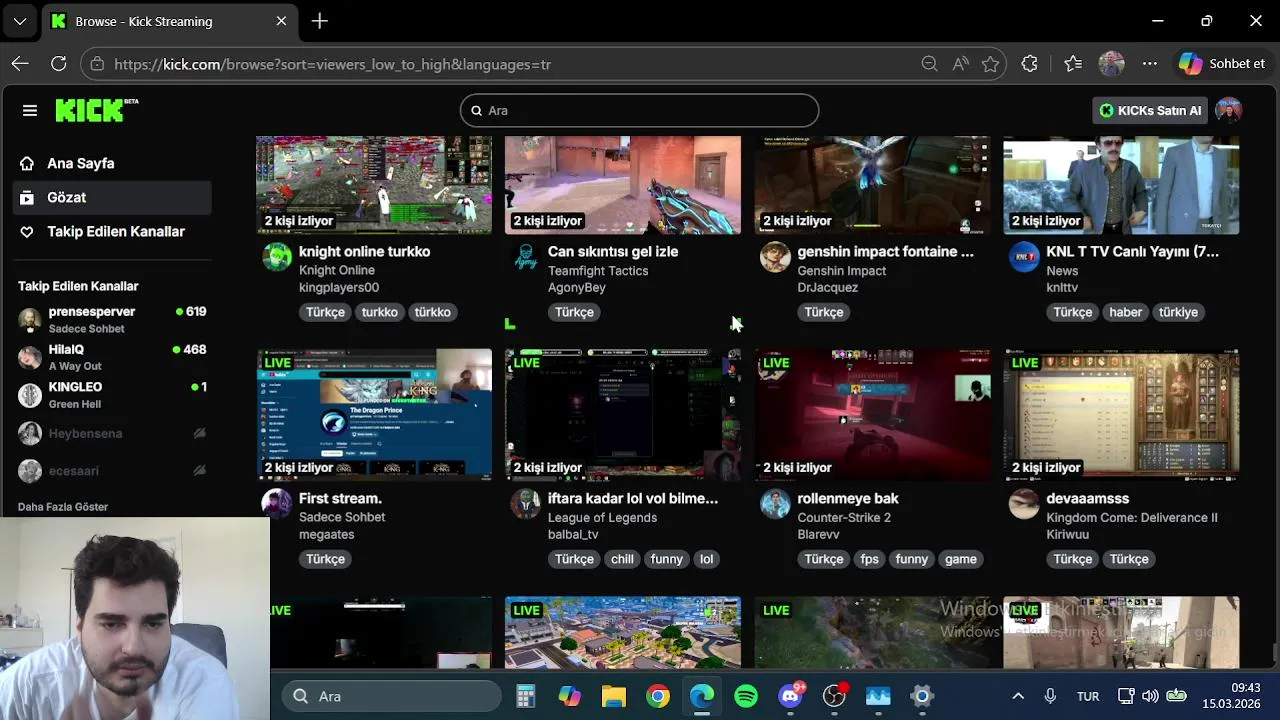
Task: Go back with browser back arrow
Action: [20, 64]
